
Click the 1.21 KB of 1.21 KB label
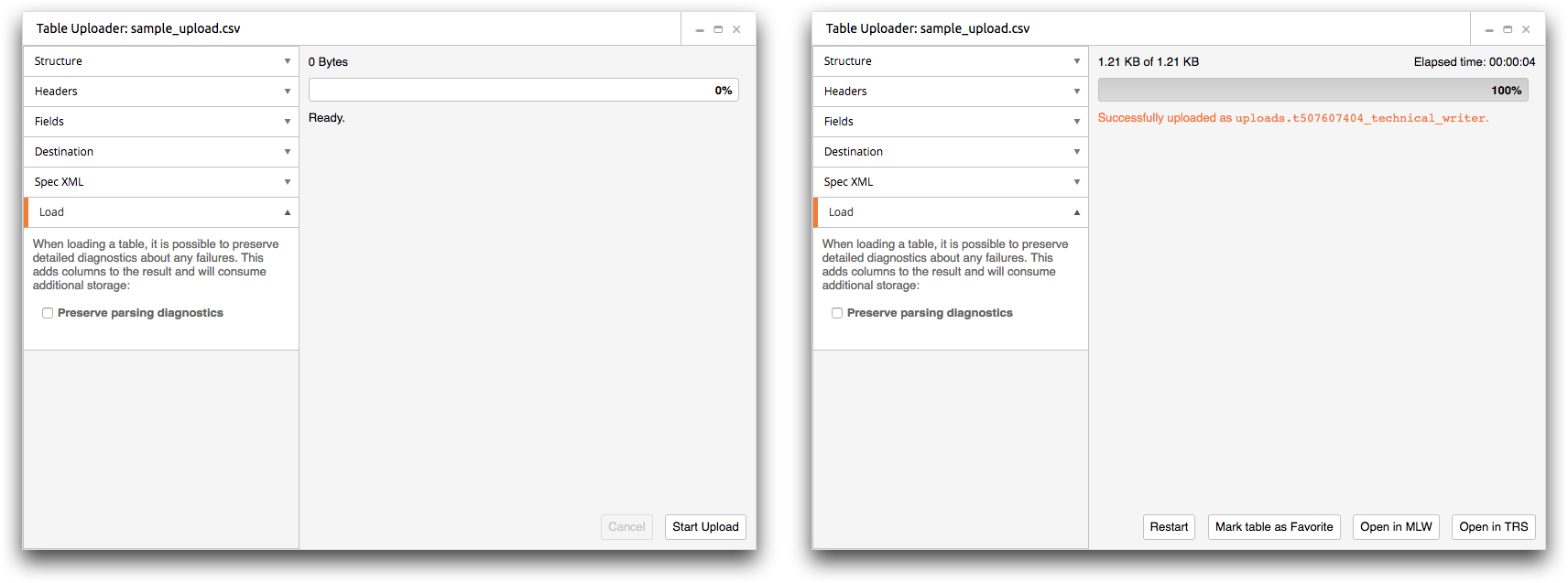1149,62
